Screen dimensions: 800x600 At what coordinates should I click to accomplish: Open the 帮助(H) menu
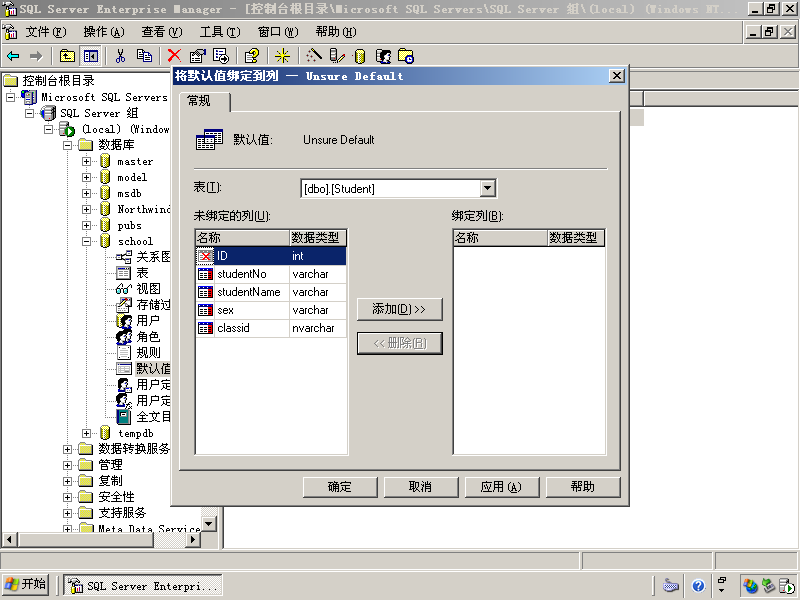[336, 32]
